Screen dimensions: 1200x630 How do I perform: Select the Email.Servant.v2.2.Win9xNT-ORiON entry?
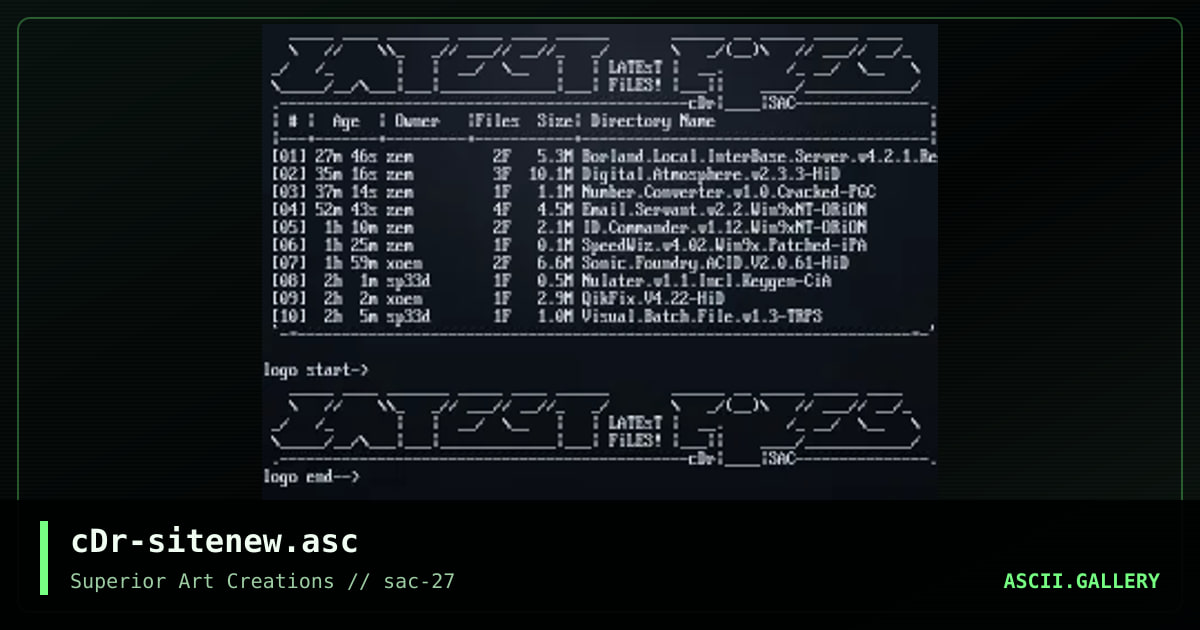click(x=723, y=210)
